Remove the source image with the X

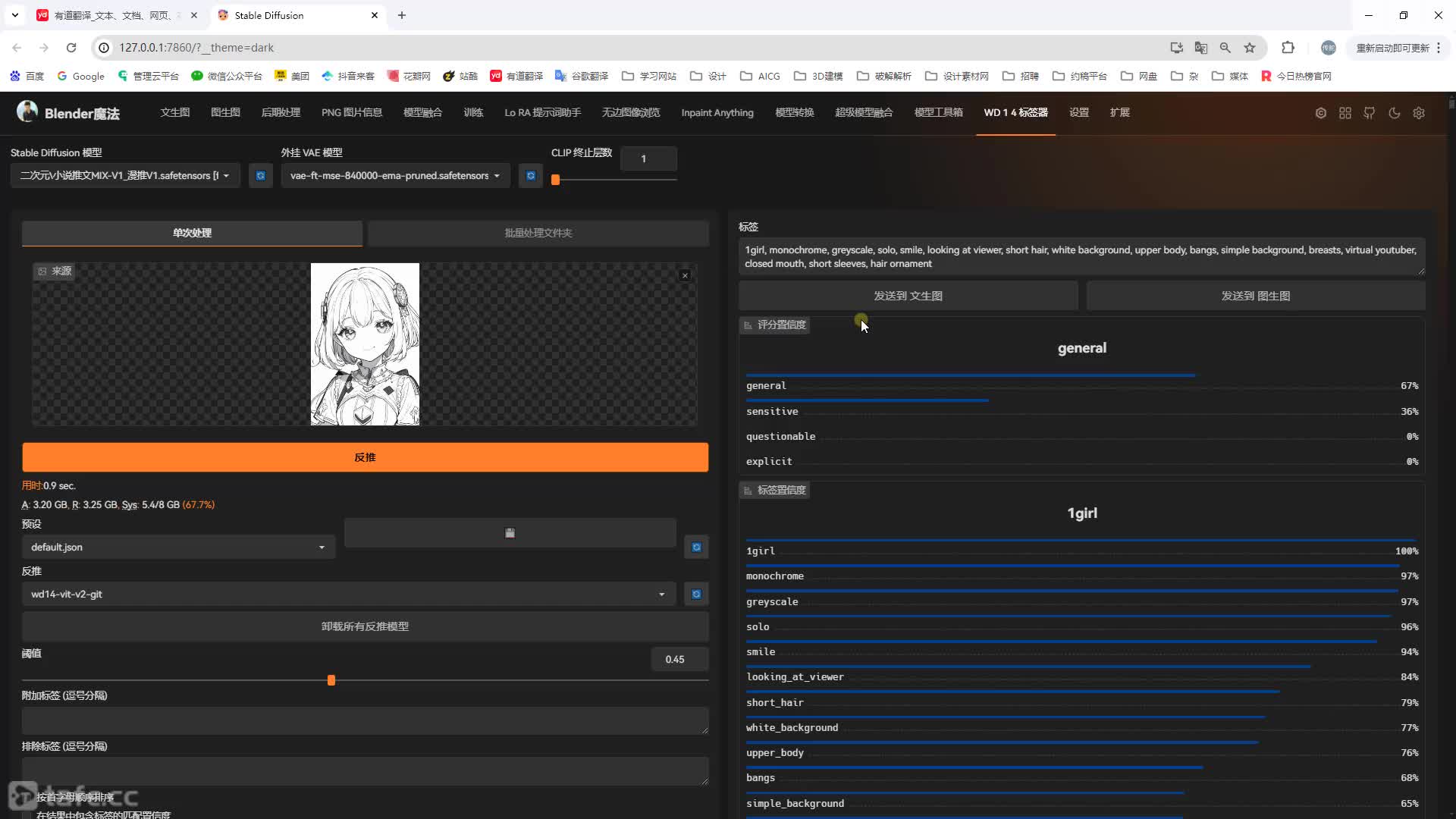(x=685, y=275)
